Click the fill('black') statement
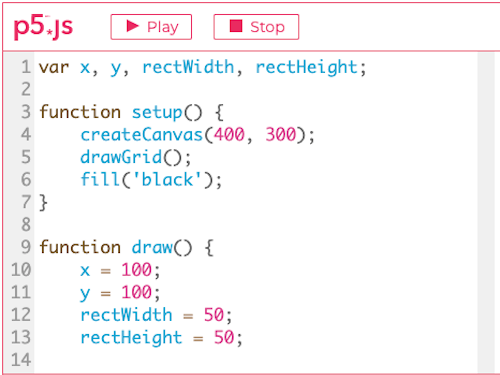 tap(151, 180)
